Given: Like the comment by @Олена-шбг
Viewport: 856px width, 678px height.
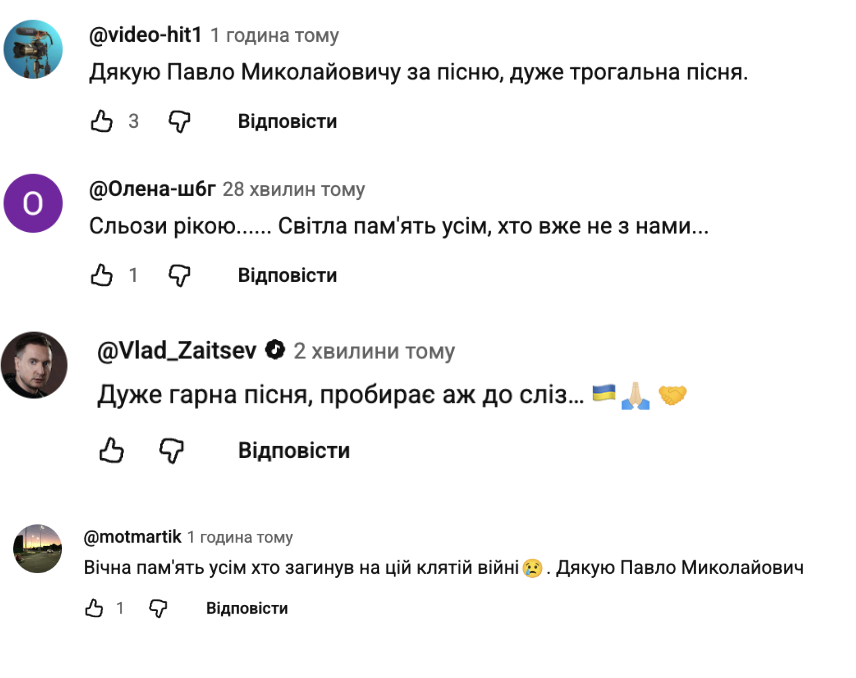Looking at the screenshot, I should pyautogui.click(x=102, y=275).
